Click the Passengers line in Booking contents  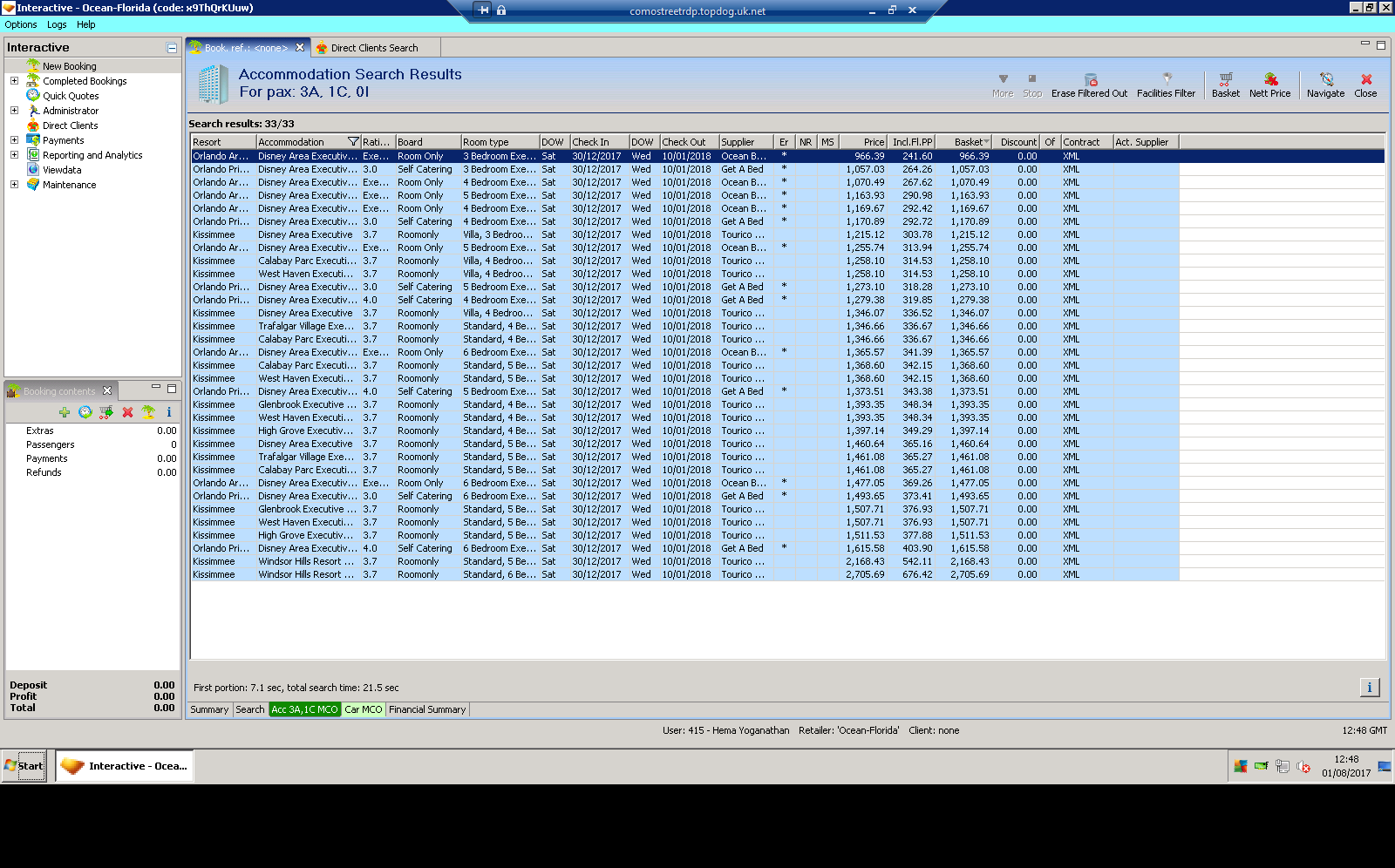(92, 444)
